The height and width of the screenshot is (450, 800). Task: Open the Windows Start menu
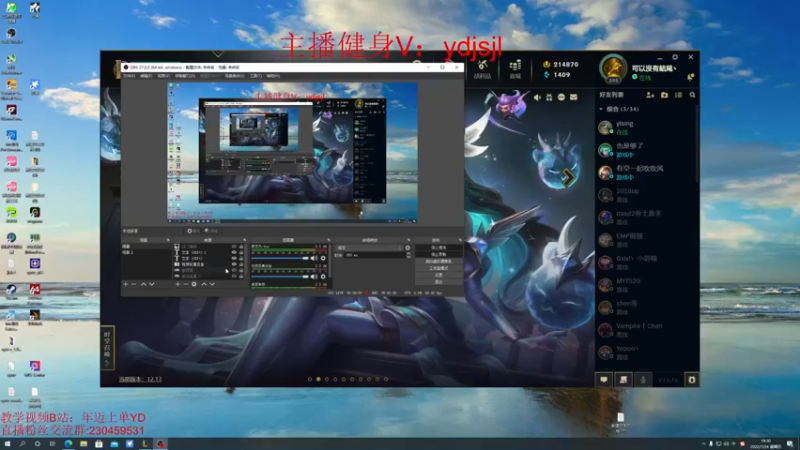click(x=7, y=444)
